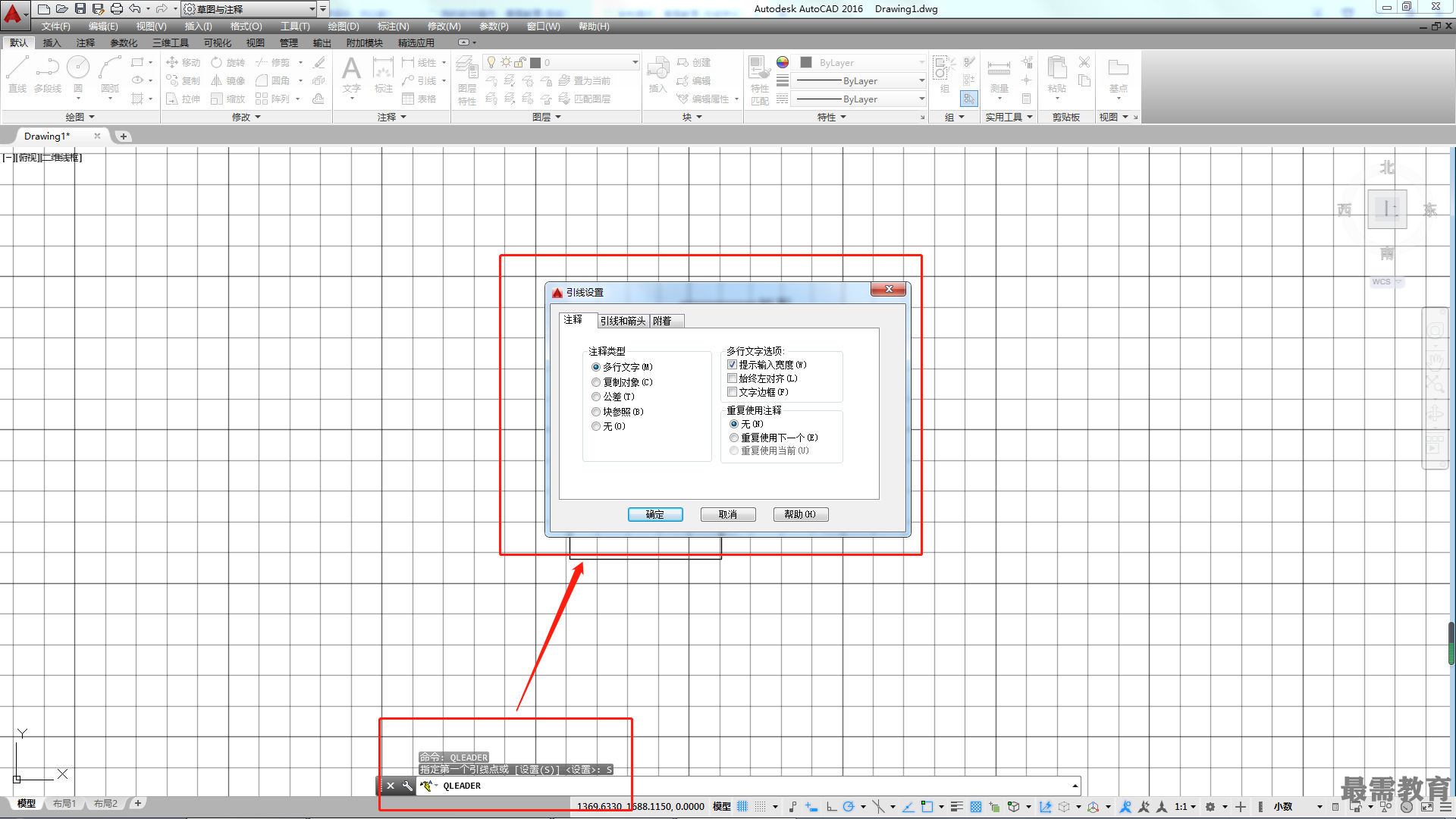The height and width of the screenshot is (819, 1456).
Task: Click the Scale (缩放) tool
Action: point(228,99)
